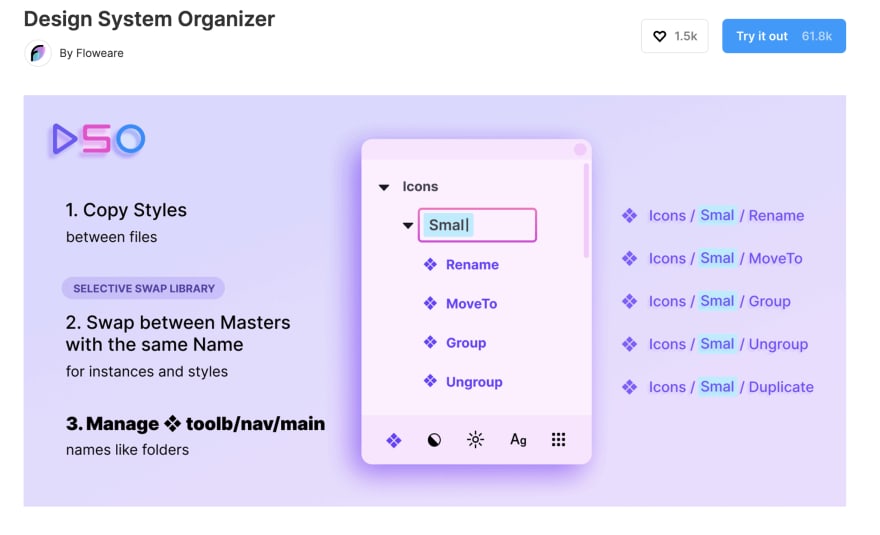
Task: Click the heart like button showing 1.5k
Action: click(674, 36)
